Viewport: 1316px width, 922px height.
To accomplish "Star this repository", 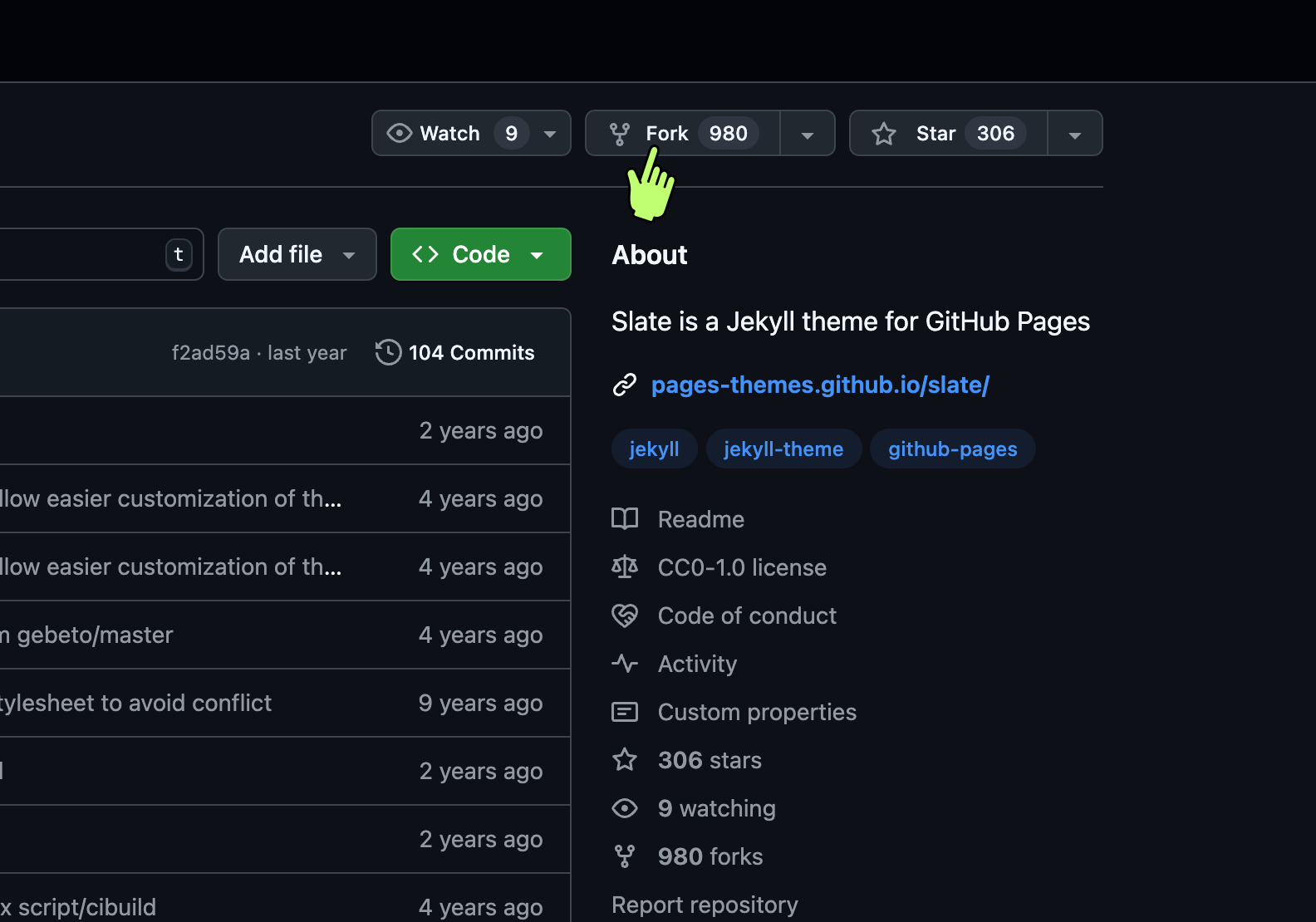I will [949, 133].
